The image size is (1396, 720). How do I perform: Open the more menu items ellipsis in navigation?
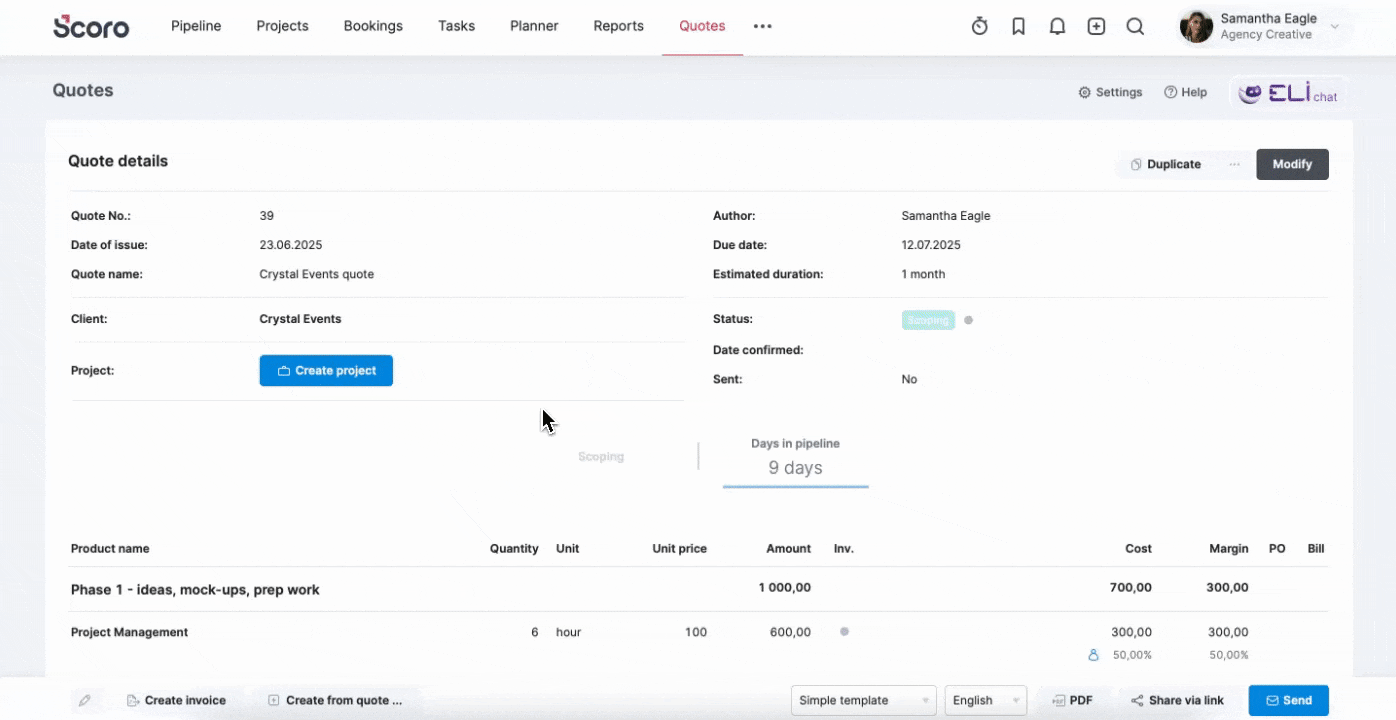[763, 27]
